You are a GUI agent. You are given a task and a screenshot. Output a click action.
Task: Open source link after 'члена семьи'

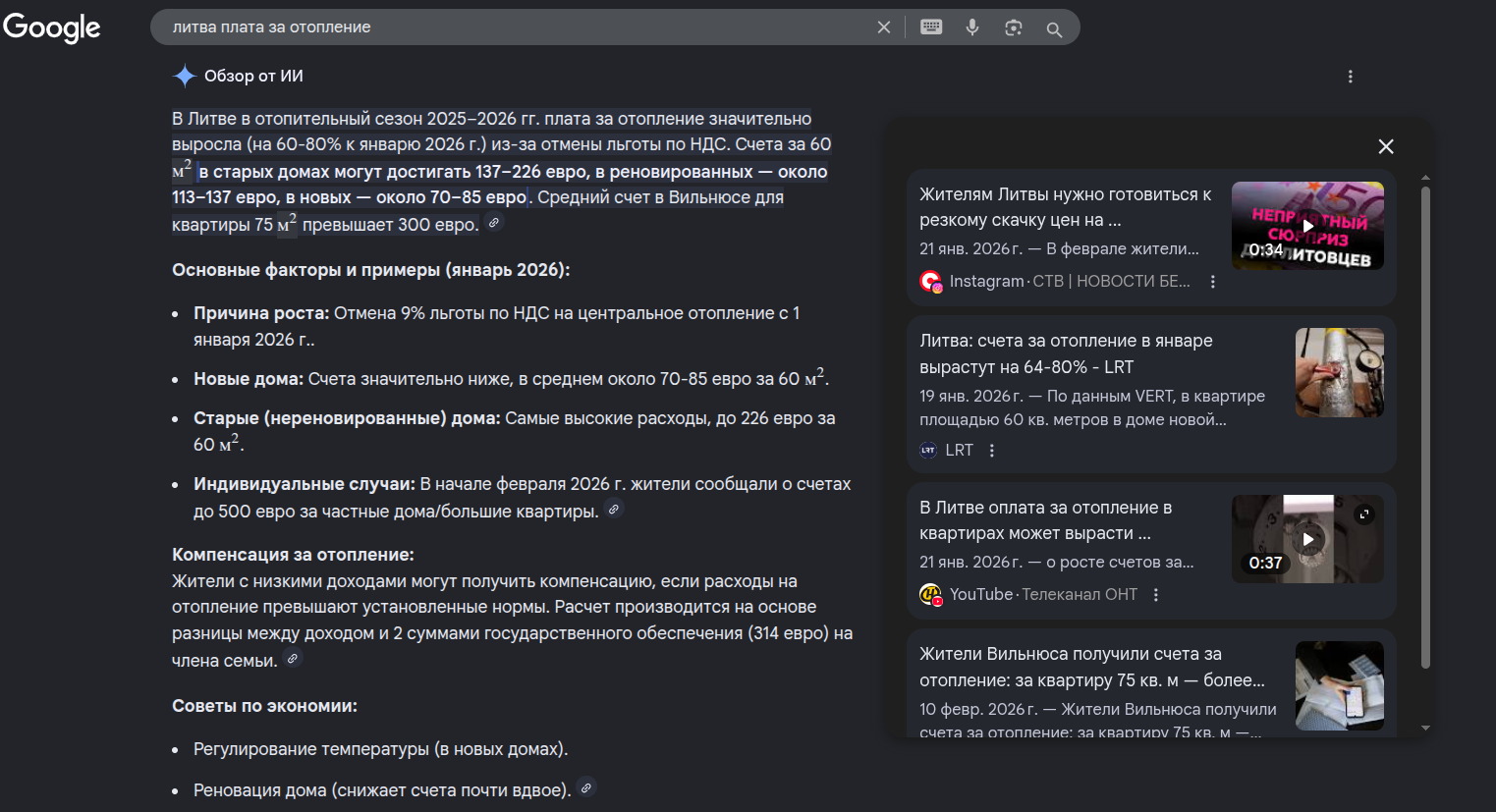tap(292, 659)
